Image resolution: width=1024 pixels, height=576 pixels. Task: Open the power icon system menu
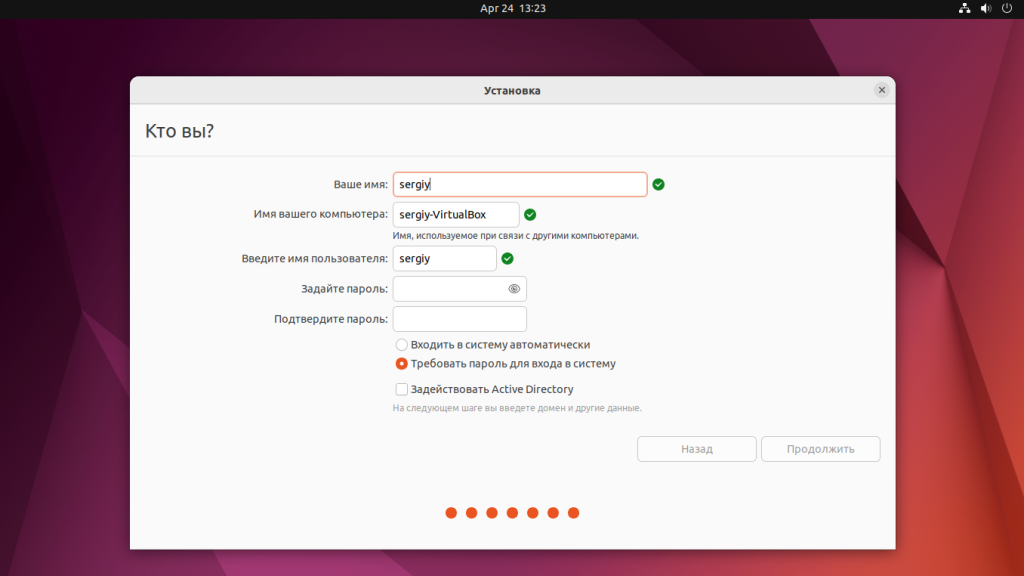tap(1006, 8)
